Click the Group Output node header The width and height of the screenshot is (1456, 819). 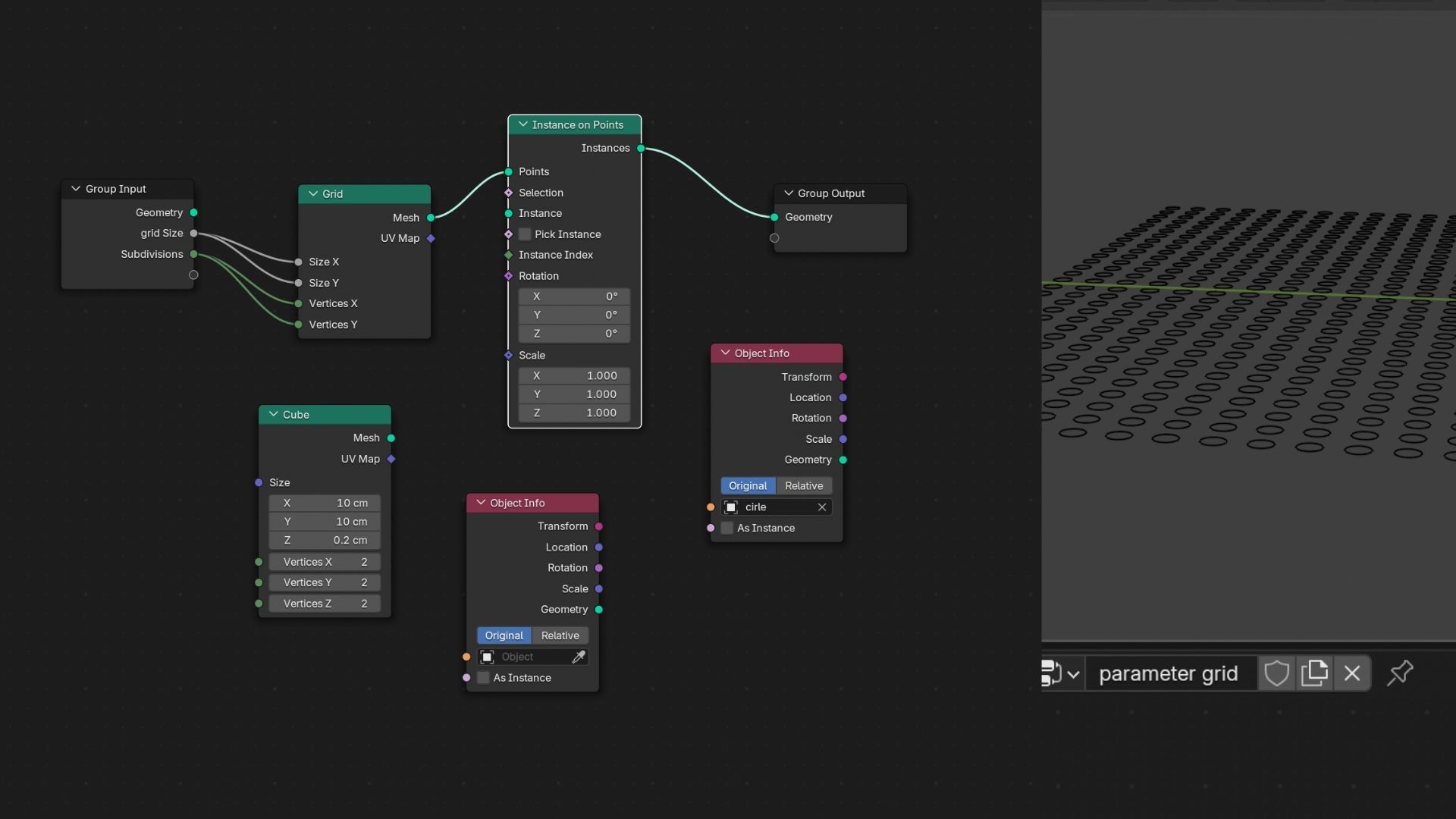(840, 193)
